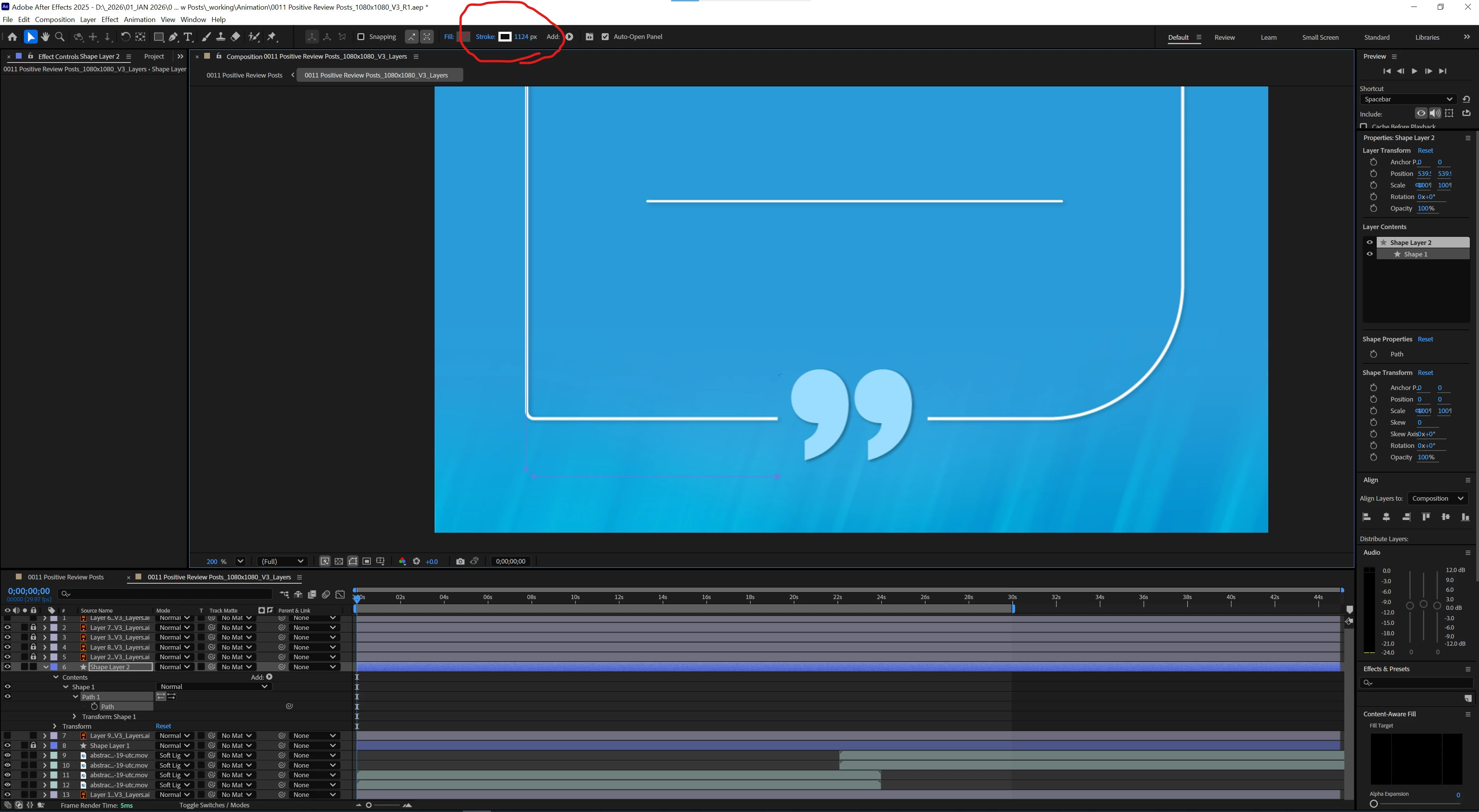
Task: Hide Shape Layer 2 in timeline
Action: pyautogui.click(x=7, y=667)
